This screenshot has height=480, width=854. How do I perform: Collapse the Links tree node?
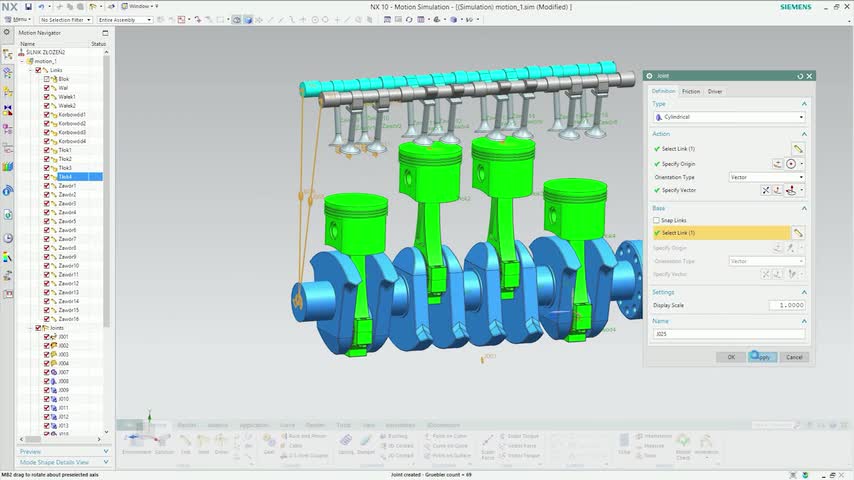click(x=30, y=70)
